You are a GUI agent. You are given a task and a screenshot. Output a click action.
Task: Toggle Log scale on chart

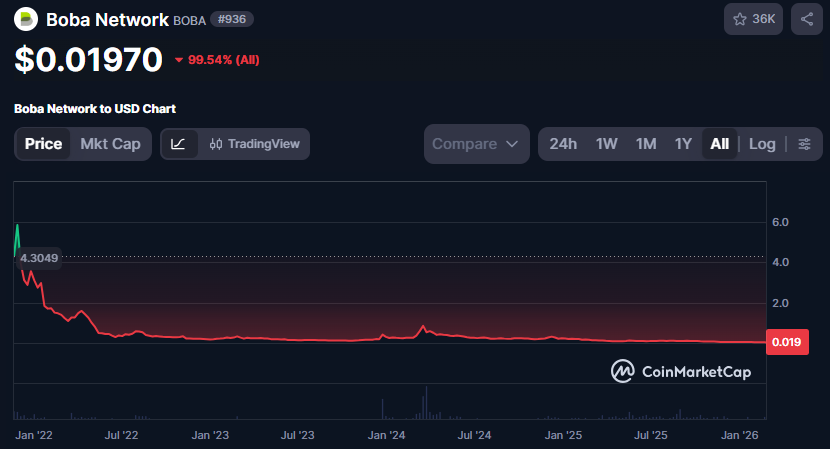click(x=762, y=144)
